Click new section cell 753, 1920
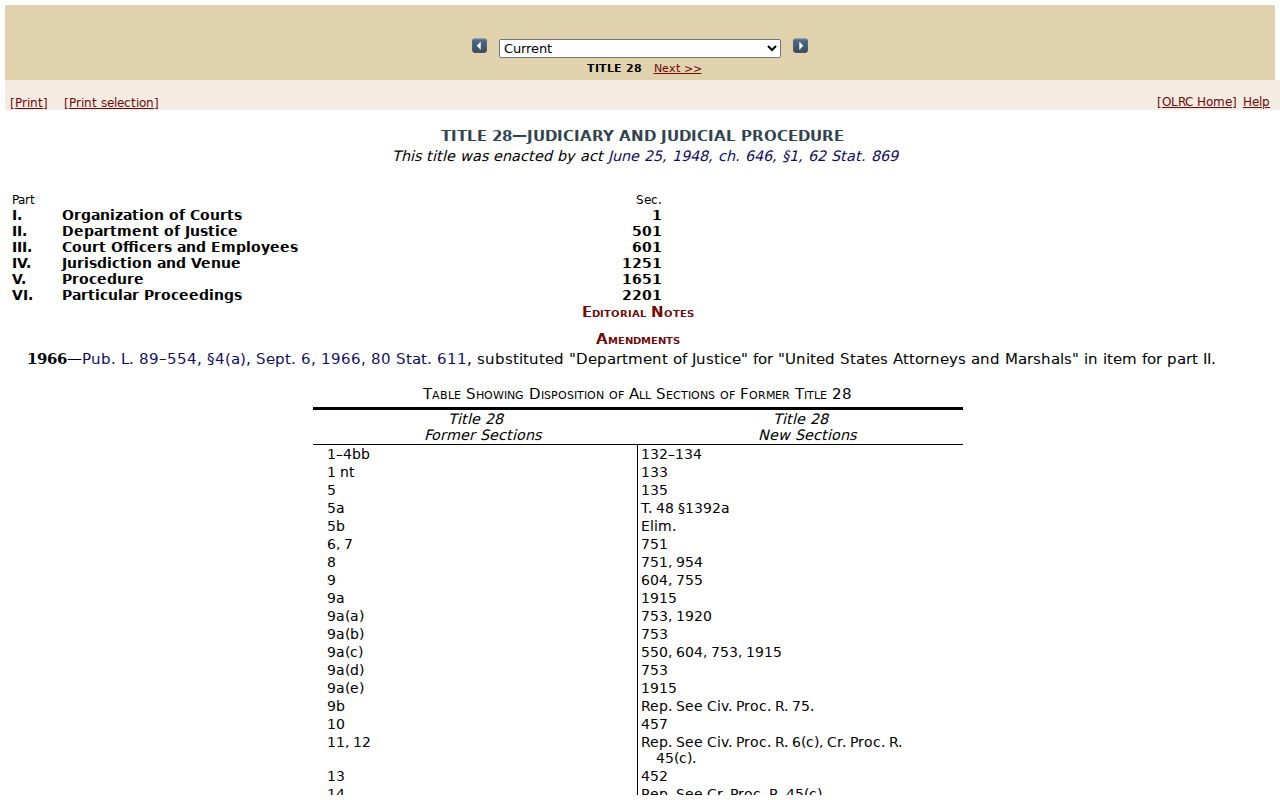 tap(676, 616)
